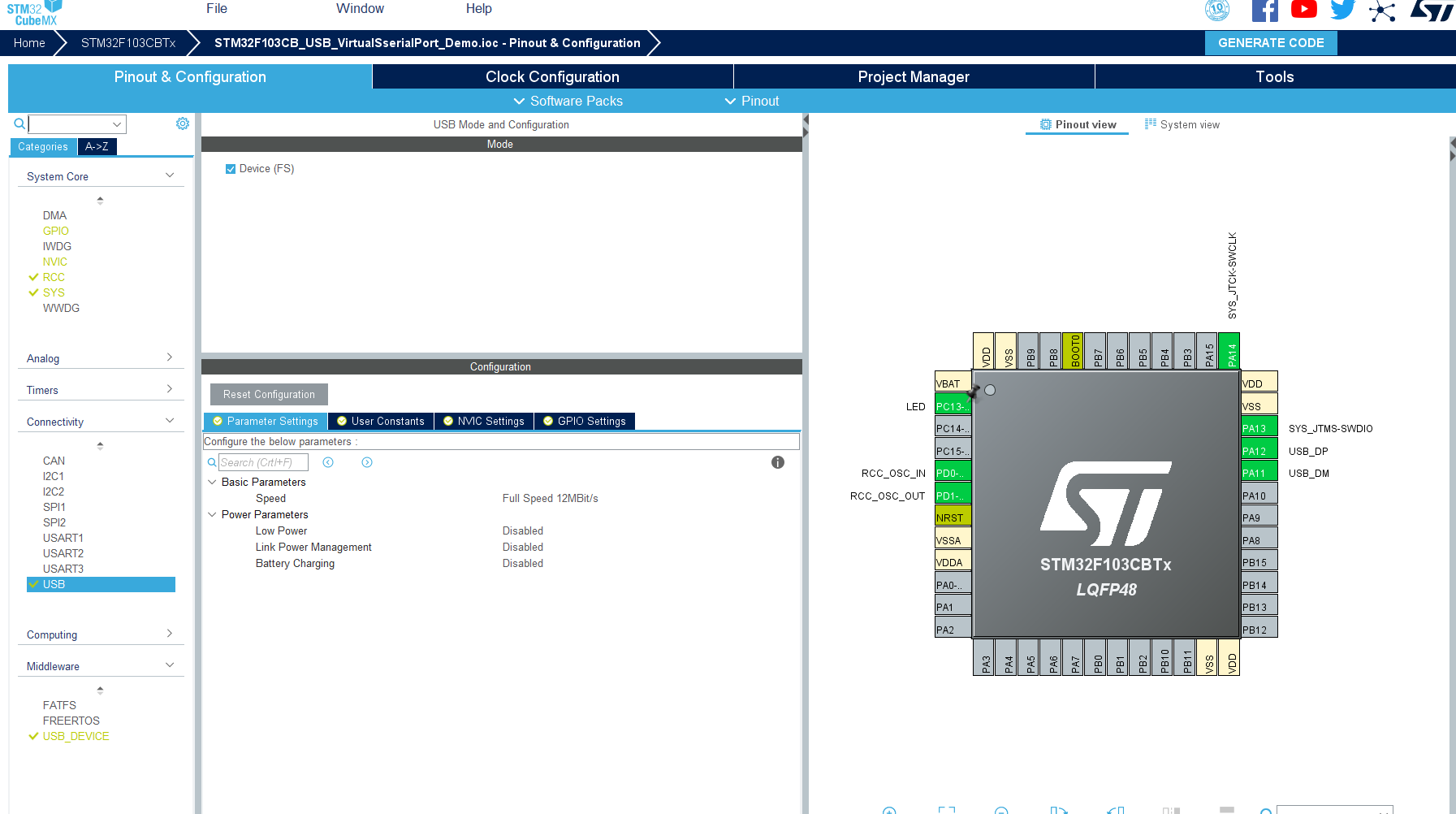Select FREERTOS under Middleware
This screenshot has width=1456, height=814.
71,721
